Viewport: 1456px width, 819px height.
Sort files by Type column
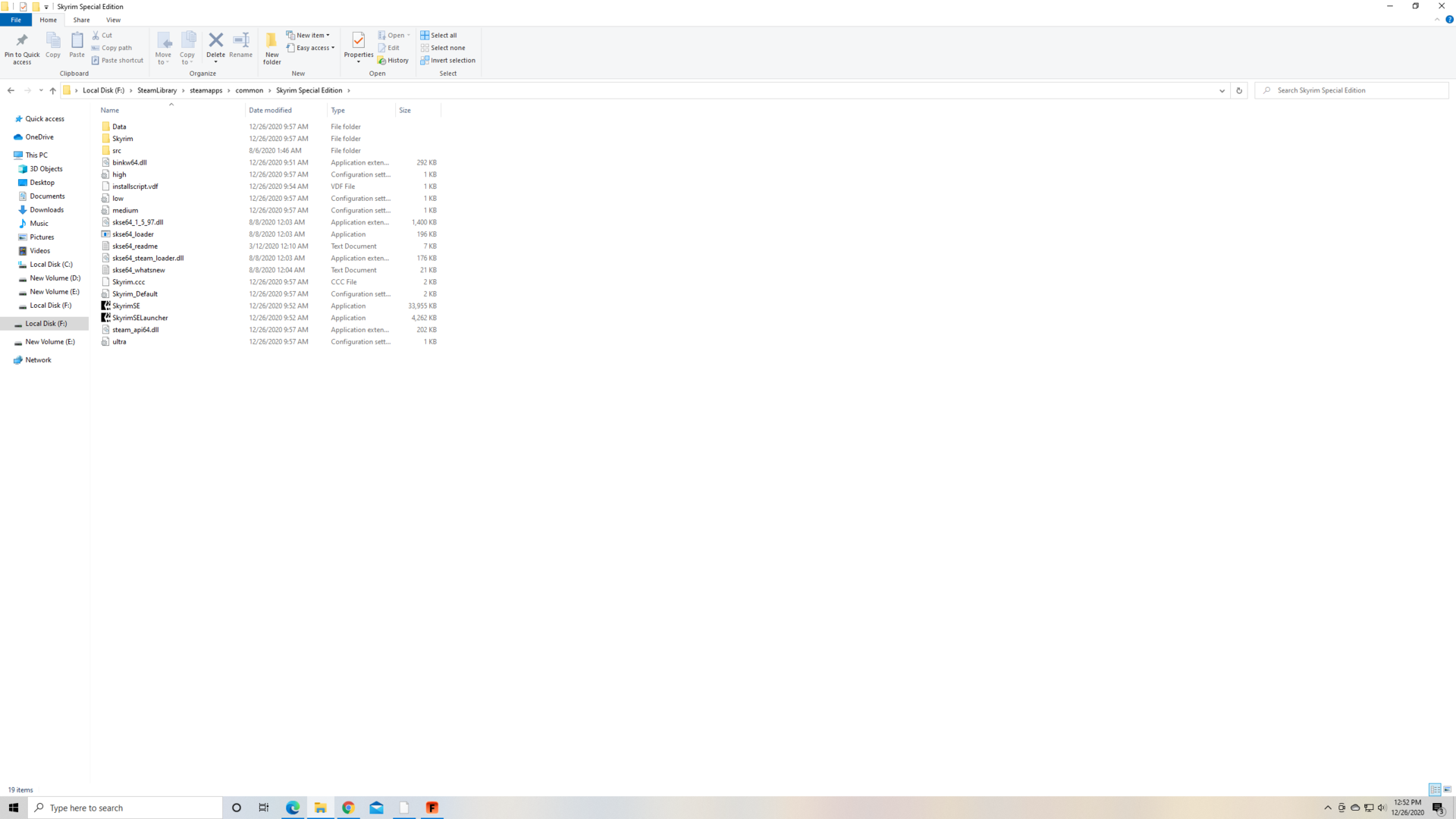[361, 110]
